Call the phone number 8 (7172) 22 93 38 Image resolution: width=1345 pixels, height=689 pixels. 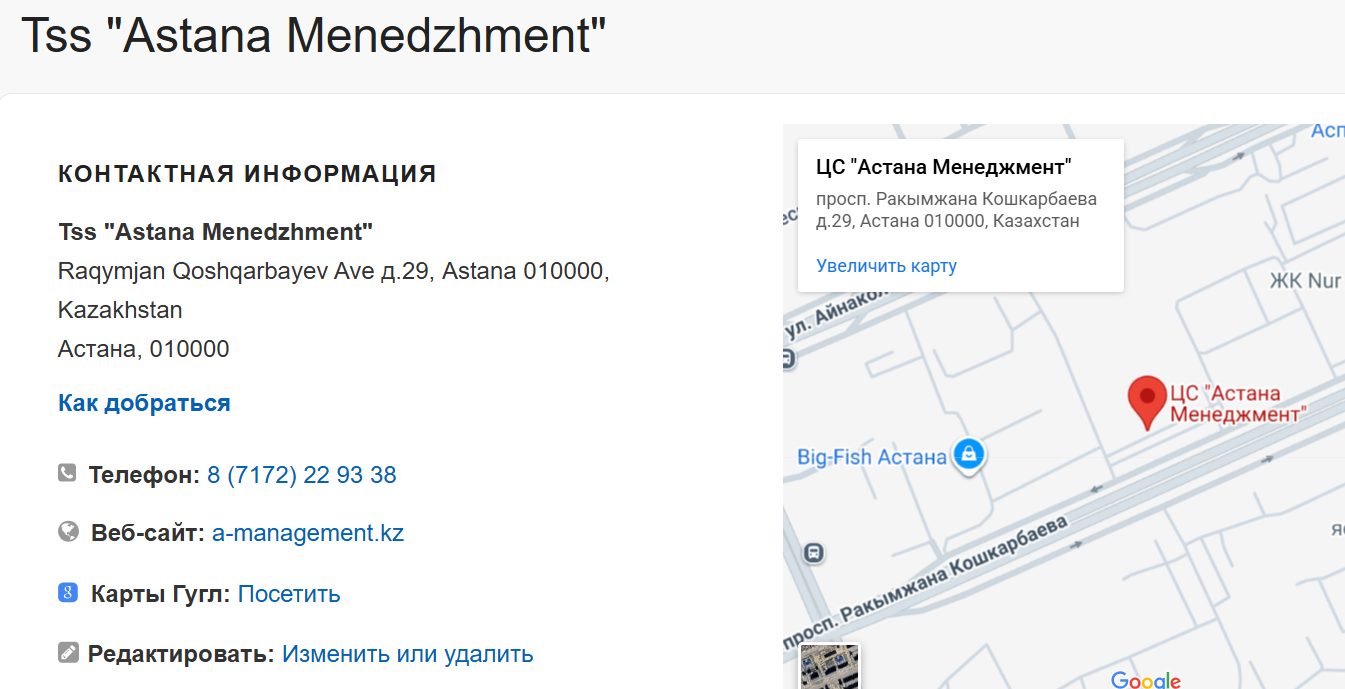[x=301, y=475]
